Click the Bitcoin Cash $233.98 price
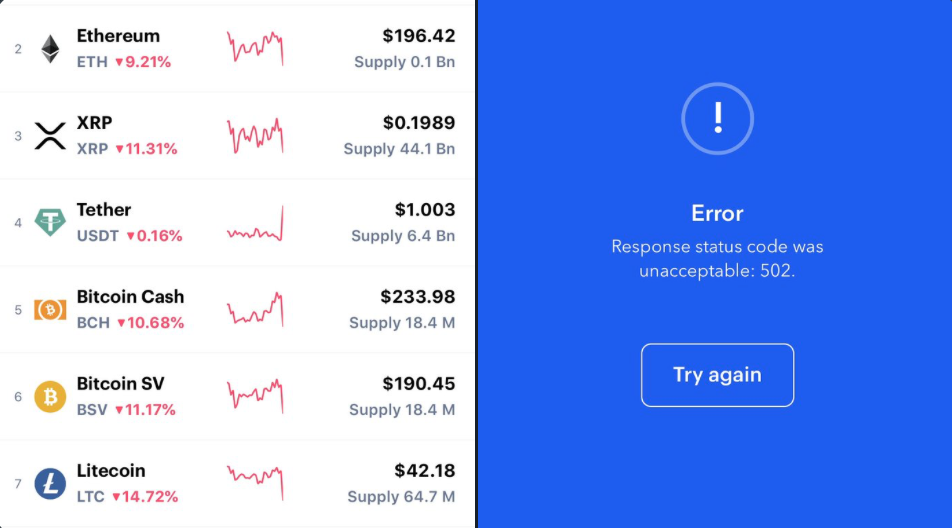This screenshot has height=528, width=952. click(417, 297)
